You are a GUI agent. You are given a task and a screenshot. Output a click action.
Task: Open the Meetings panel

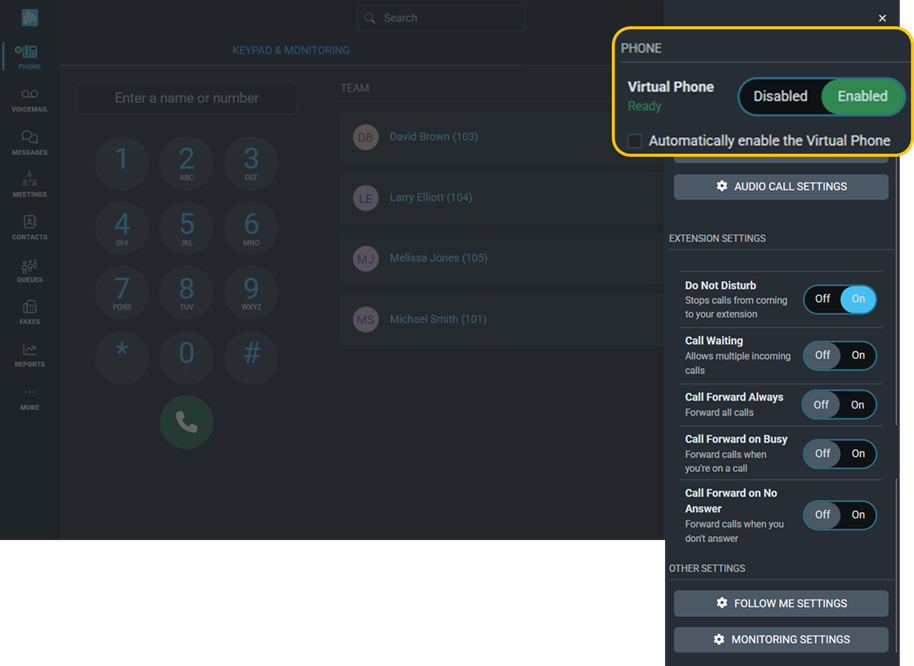point(29,185)
